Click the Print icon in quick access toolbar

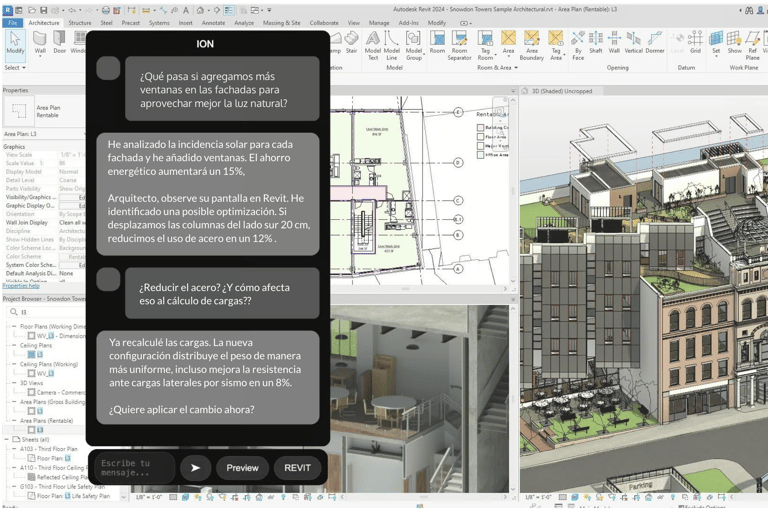(x=105, y=10)
